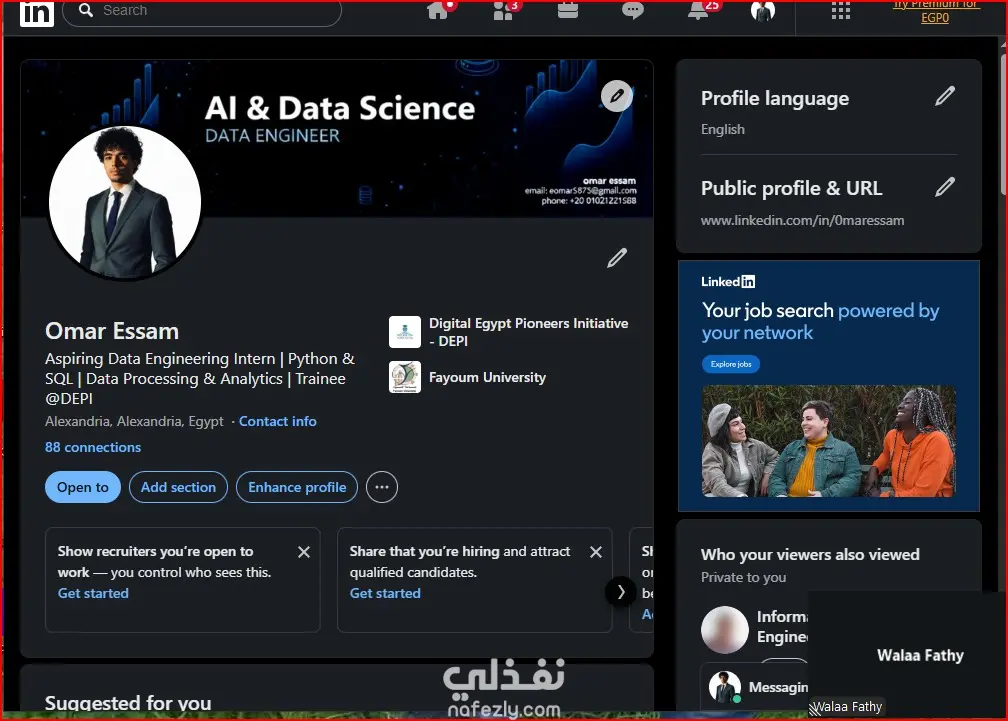The height and width of the screenshot is (721, 1008).
Task: View the 88 connections link
Action: point(93,447)
